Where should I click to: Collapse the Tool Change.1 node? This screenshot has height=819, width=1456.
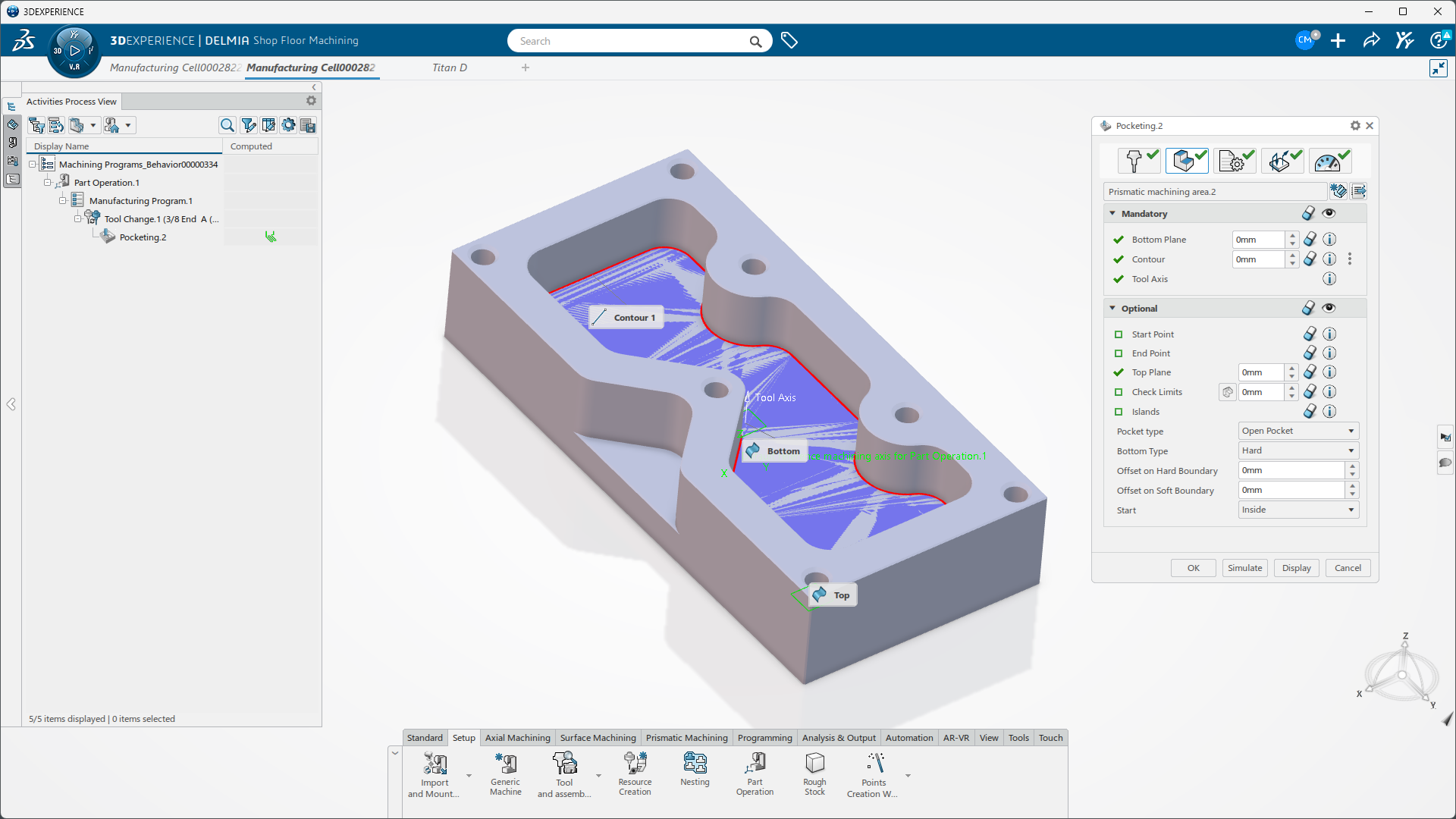[x=77, y=218]
